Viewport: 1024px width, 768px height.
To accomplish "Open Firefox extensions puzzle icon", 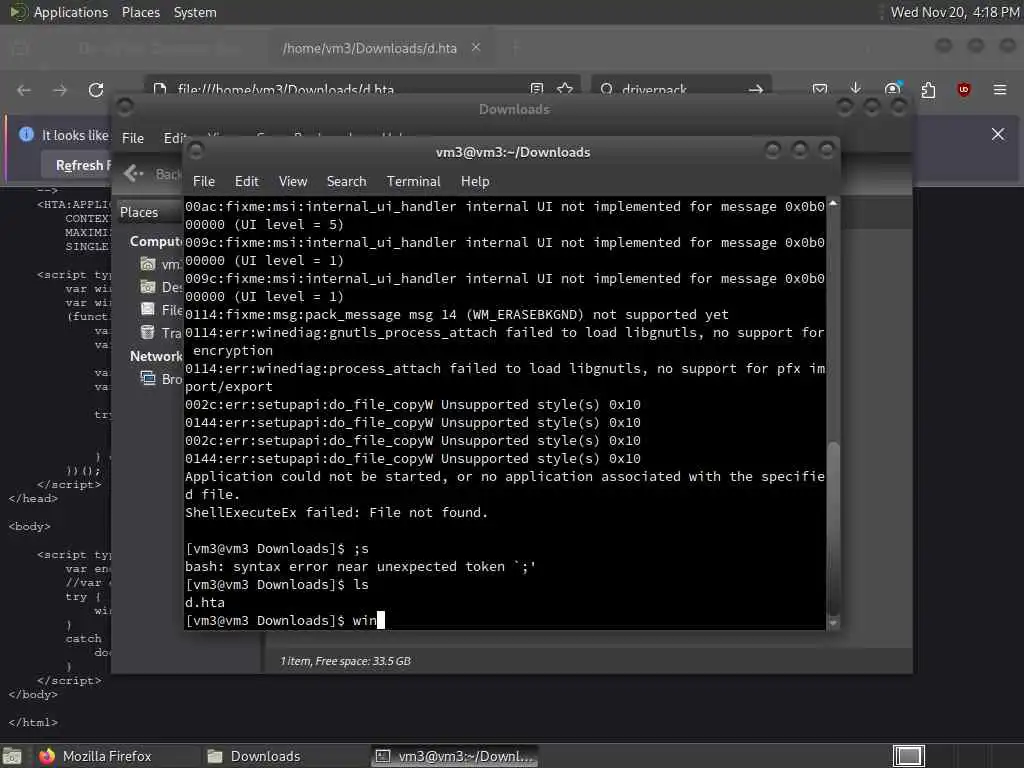I will 928,89.
